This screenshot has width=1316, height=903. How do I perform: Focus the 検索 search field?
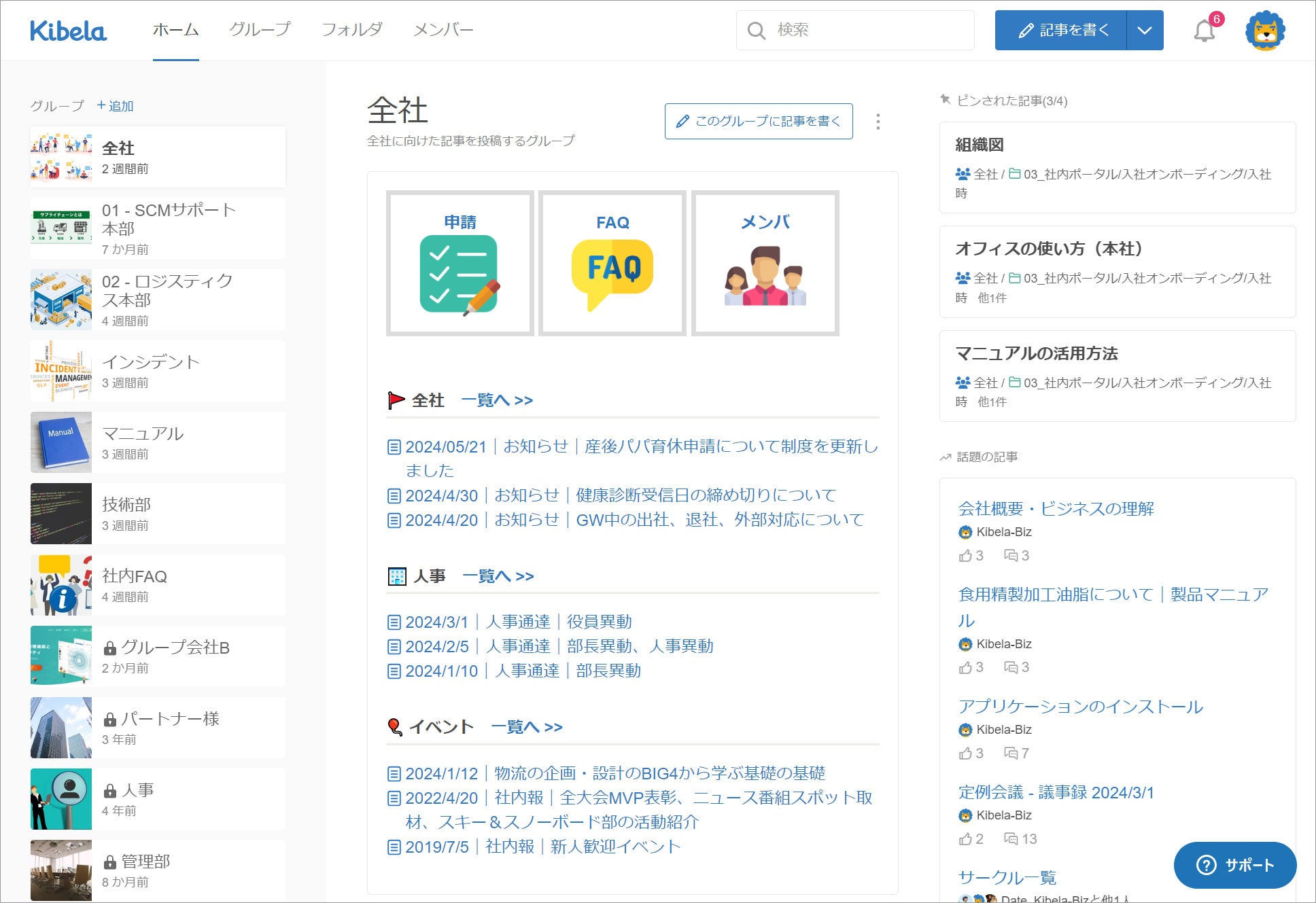coord(855,31)
